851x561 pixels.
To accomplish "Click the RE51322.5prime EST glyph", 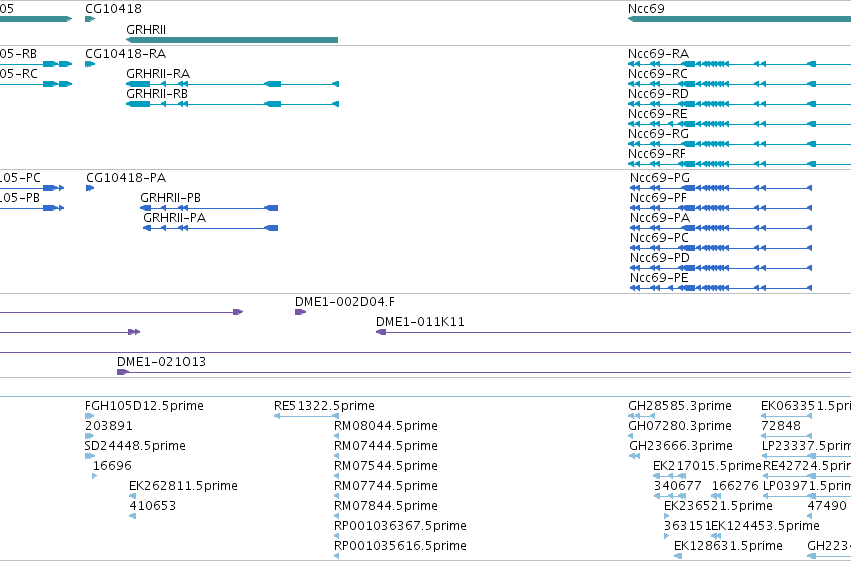I will pos(307,416).
